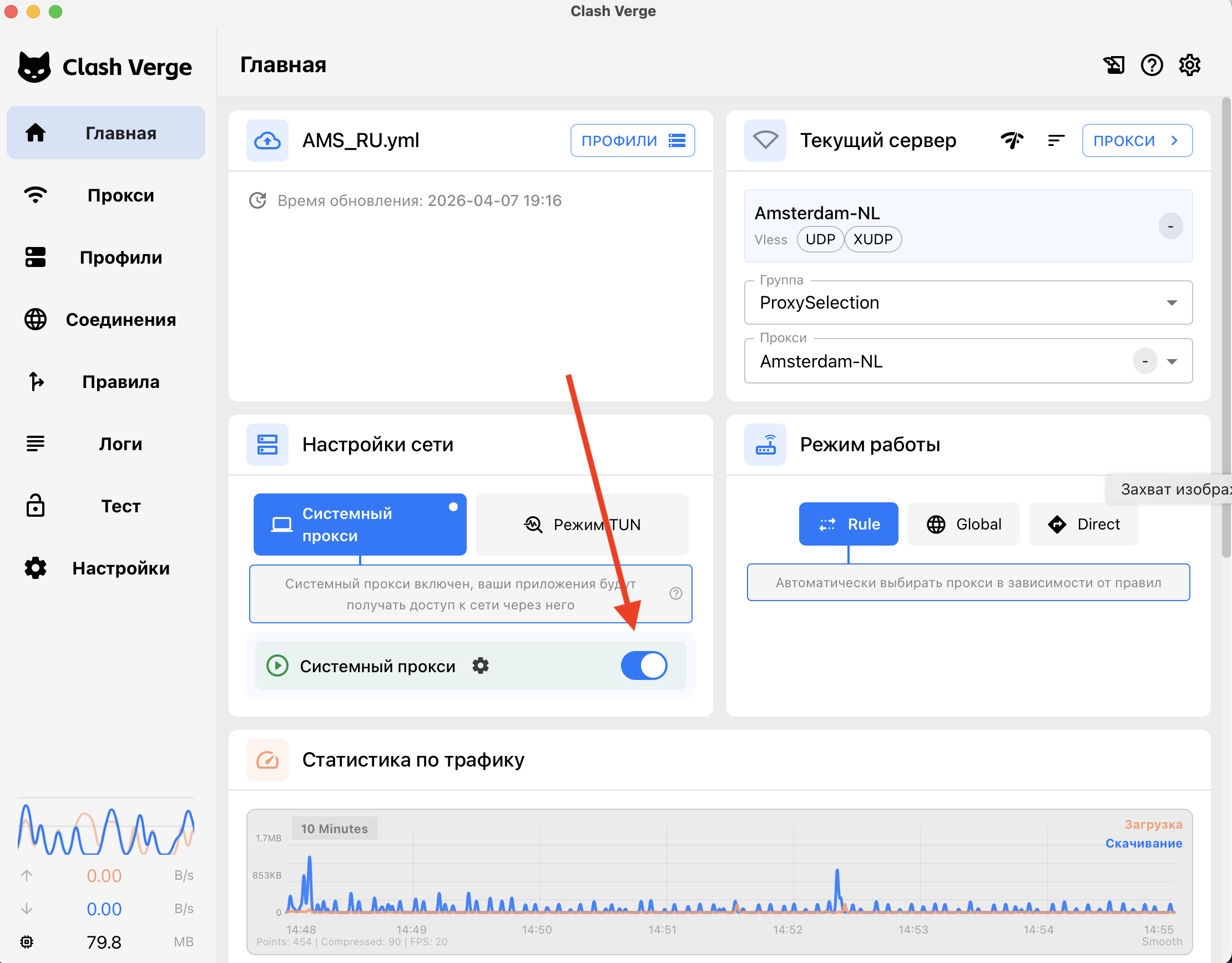
Task: Click the green play icon by Системный прокси
Action: pyautogui.click(x=277, y=665)
